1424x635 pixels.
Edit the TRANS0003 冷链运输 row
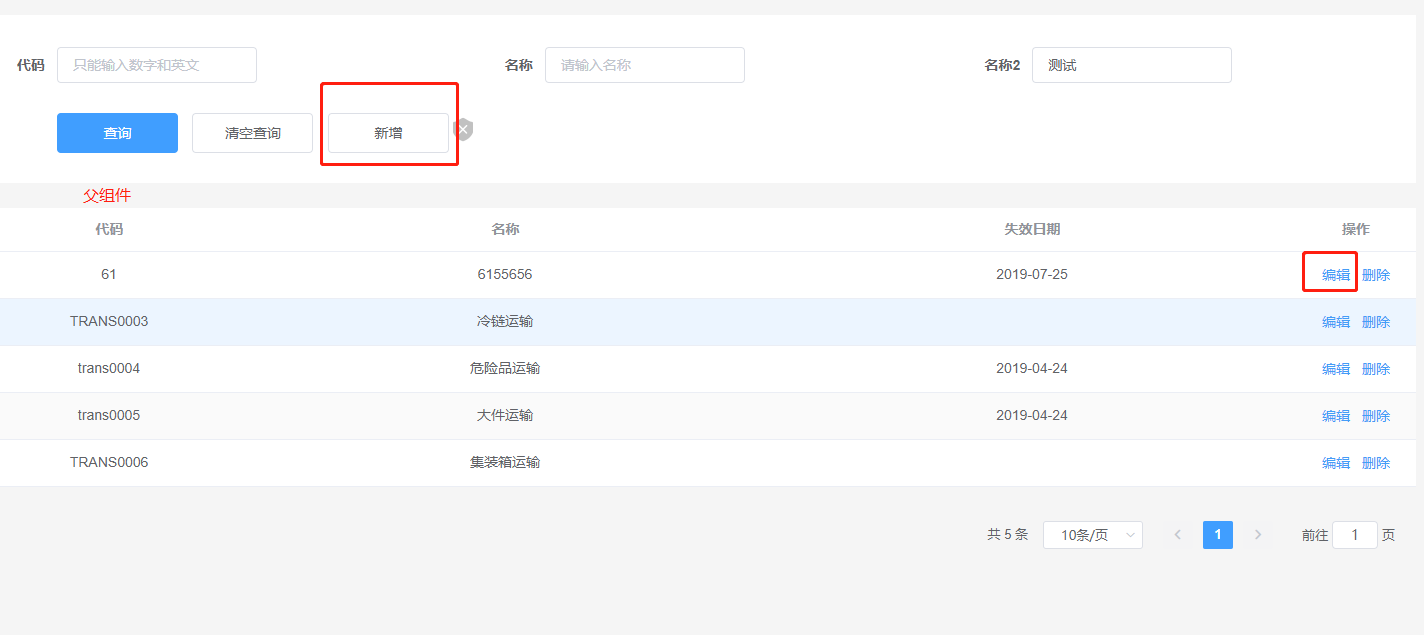point(1336,322)
